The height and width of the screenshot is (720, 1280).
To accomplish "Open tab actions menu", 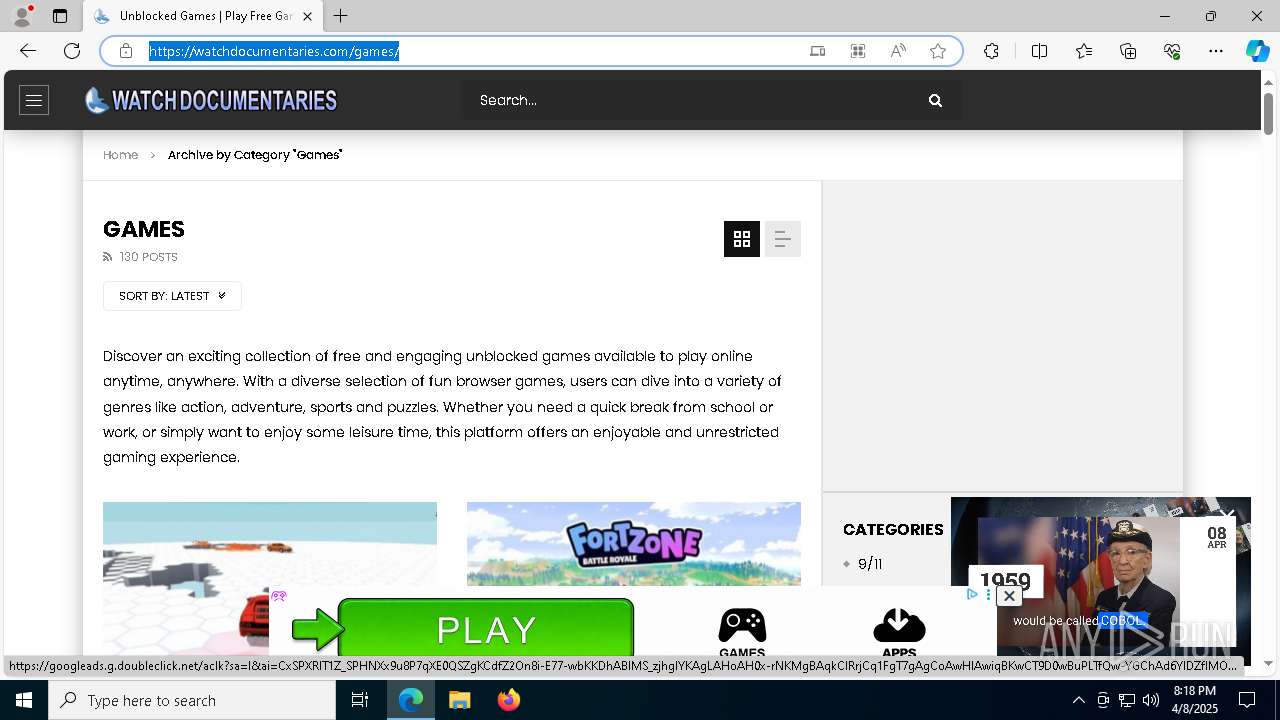I will pyautogui.click(x=60, y=16).
